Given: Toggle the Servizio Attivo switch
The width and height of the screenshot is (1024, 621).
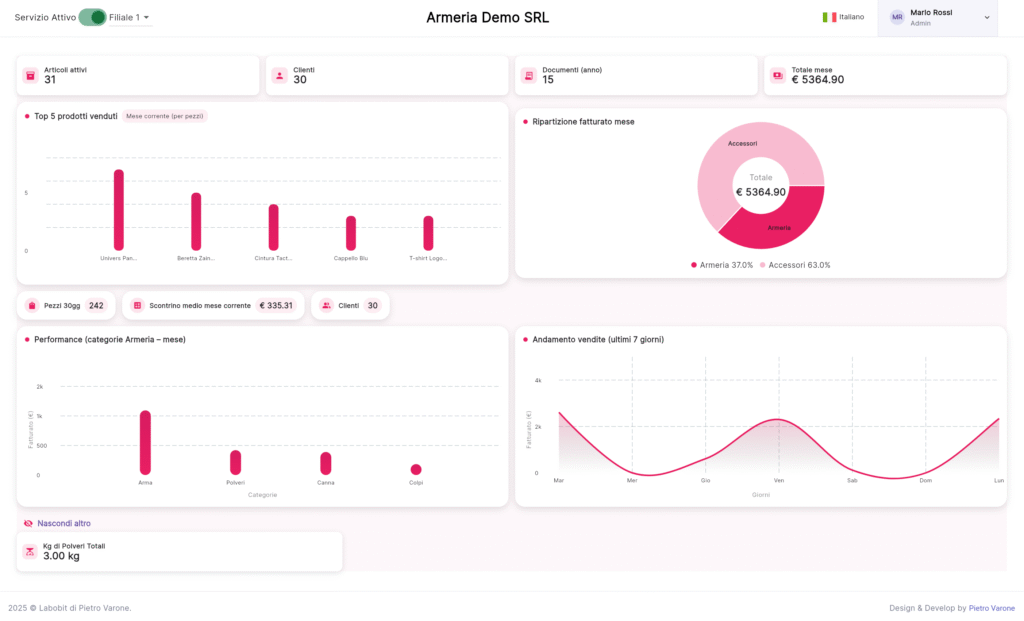Looking at the screenshot, I should (x=92, y=17).
